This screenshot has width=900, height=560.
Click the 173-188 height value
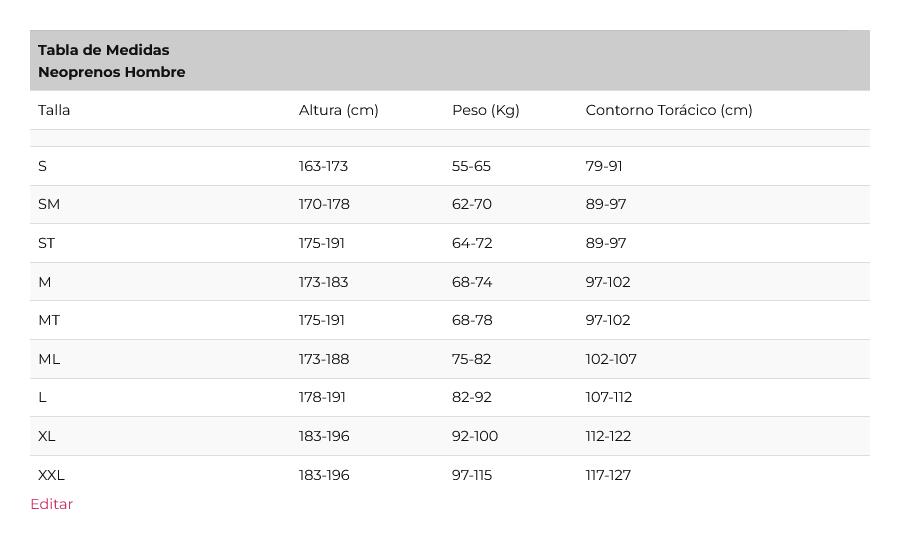pyautogui.click(x=324, y=359)
